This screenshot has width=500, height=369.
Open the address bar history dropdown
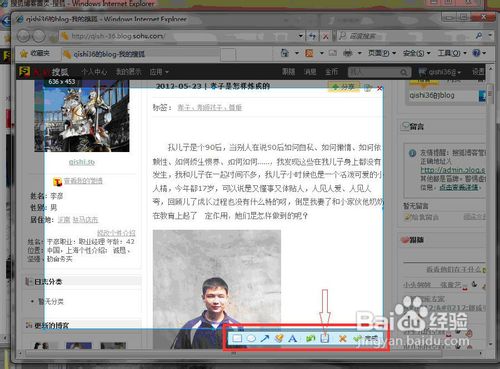pyautogui.click(x=301, y=36)
